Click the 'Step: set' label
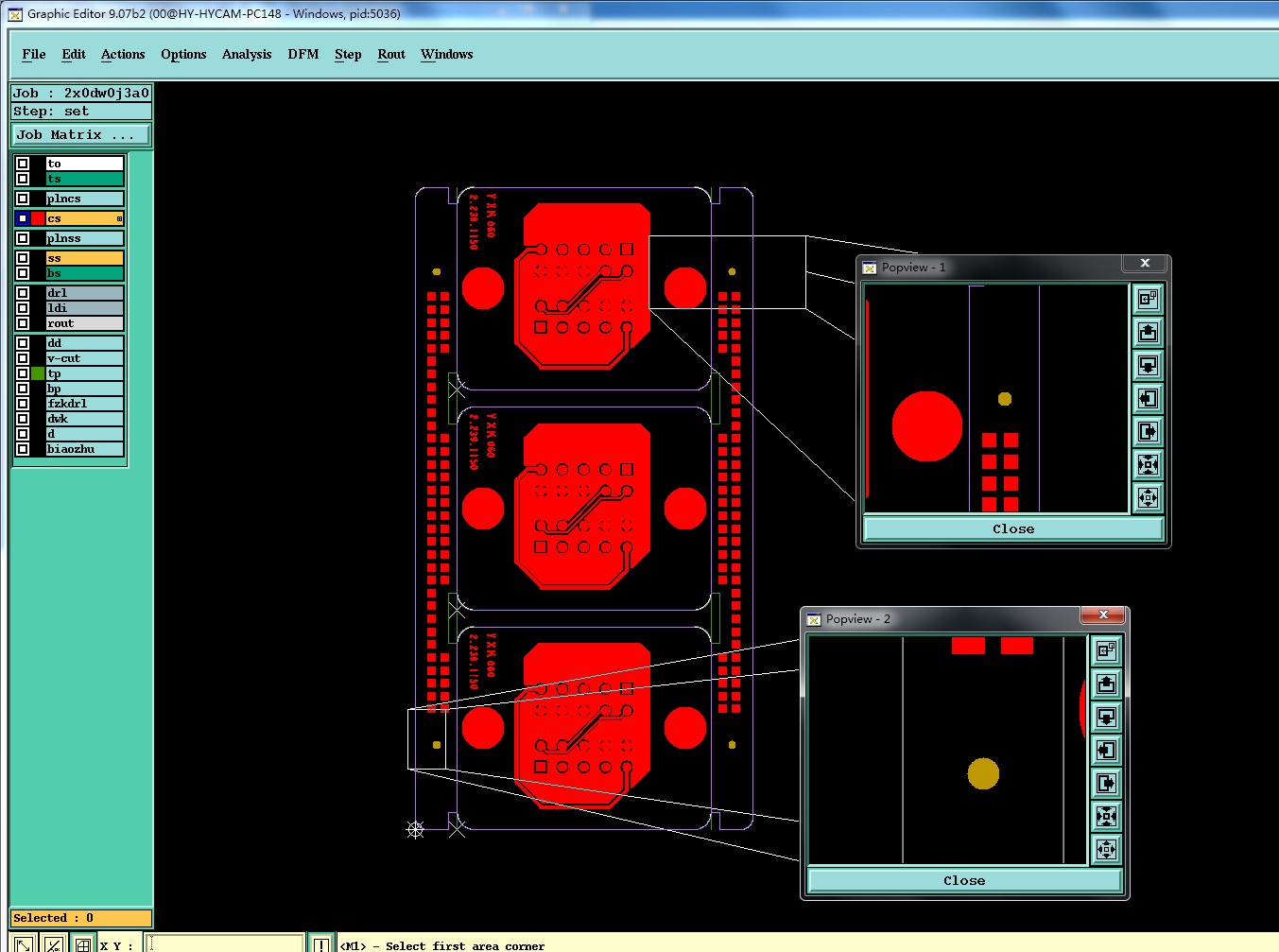 81,111
